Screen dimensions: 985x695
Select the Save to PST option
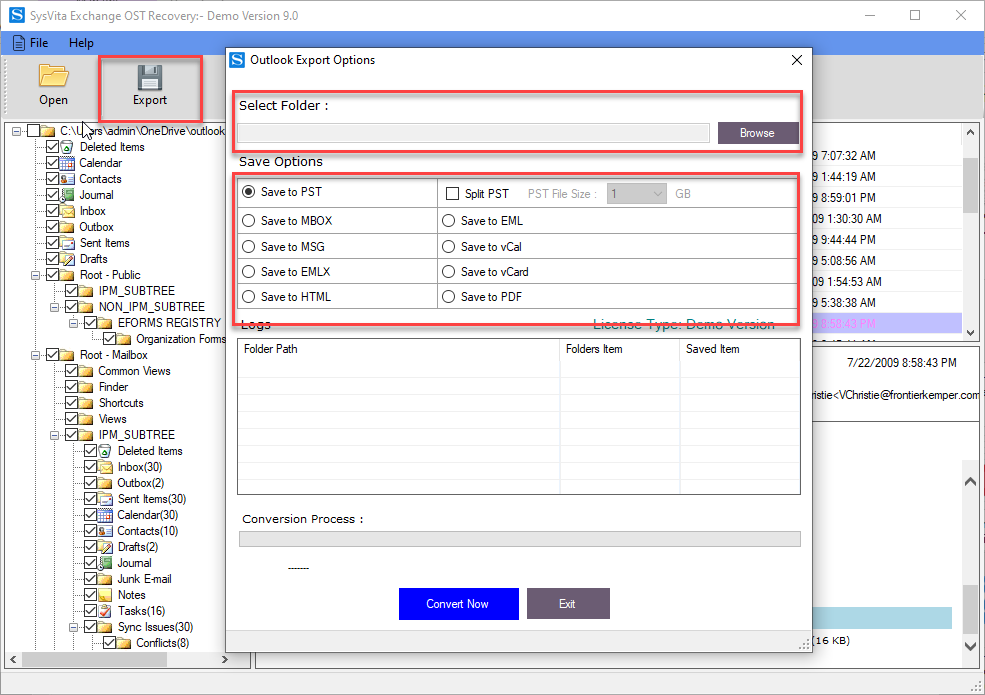click(x=249, y=192)
